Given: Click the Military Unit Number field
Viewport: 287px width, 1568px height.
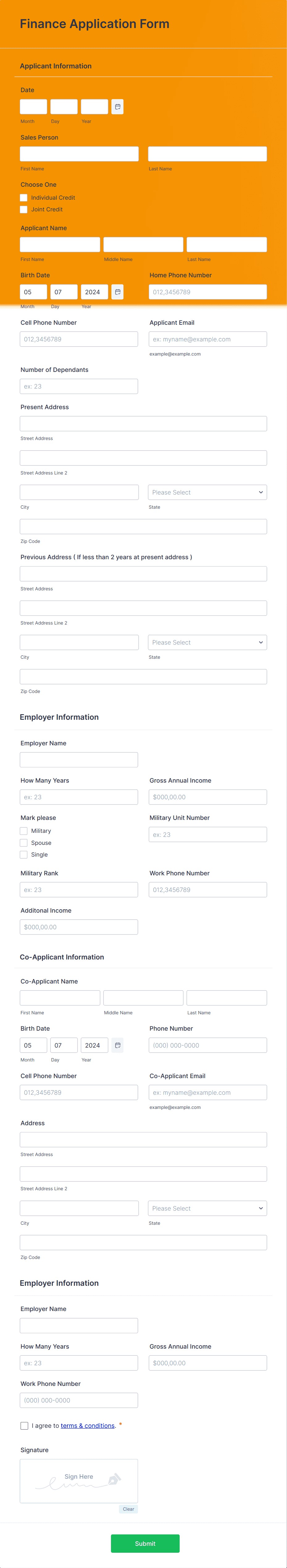Looking at the screenshot, I should [208, 834].
